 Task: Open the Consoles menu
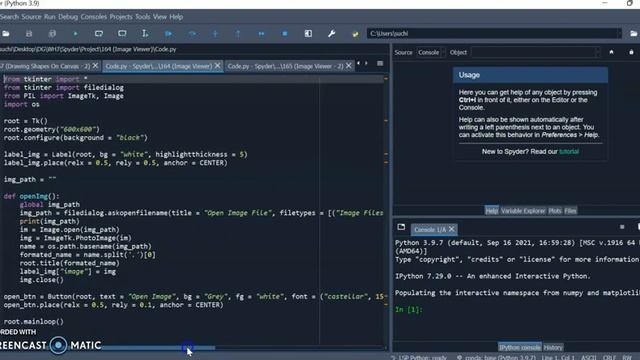[x=93, y=17]
